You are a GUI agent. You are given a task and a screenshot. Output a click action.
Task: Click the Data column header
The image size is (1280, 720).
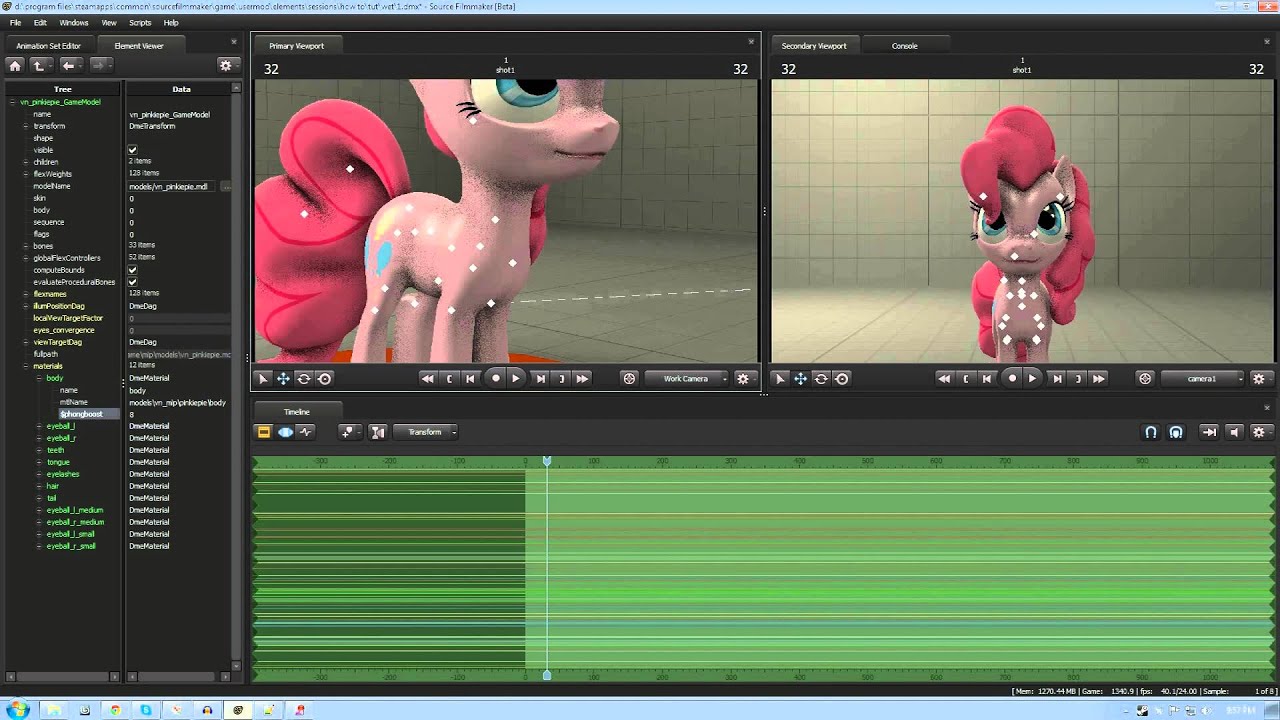(x=181, y=89)
